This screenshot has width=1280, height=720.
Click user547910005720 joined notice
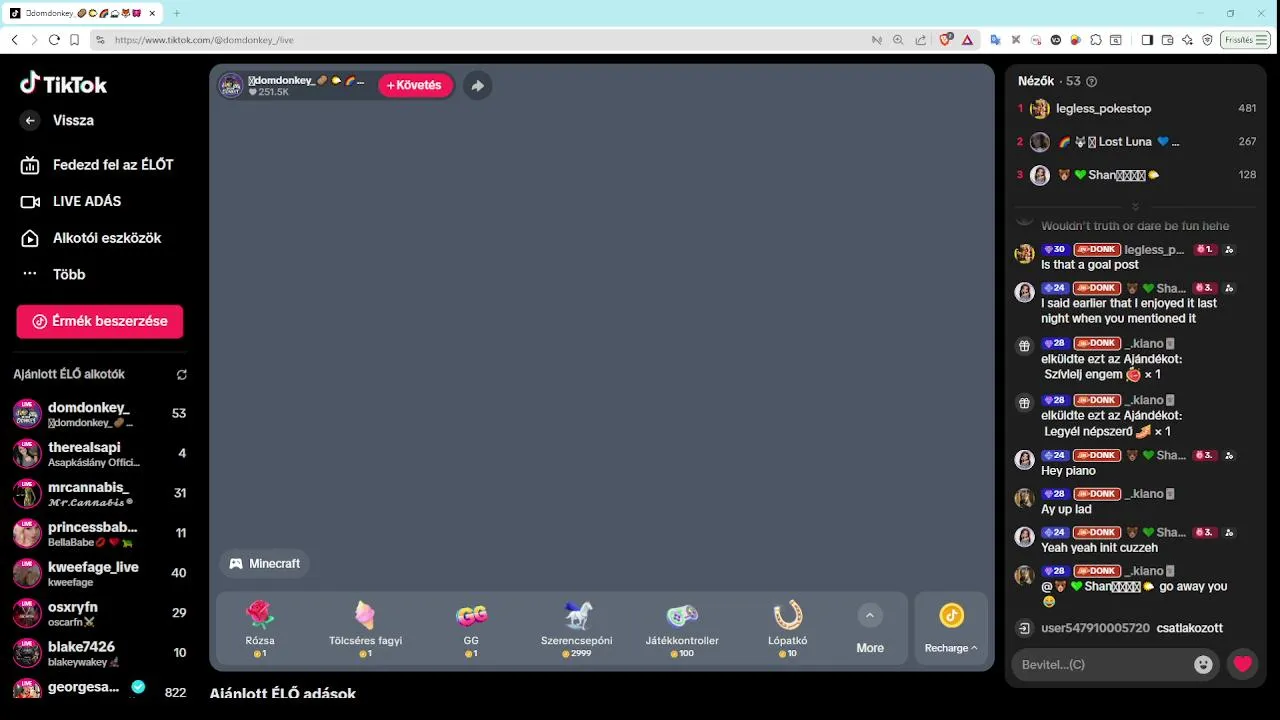[x=1131, y=628]
